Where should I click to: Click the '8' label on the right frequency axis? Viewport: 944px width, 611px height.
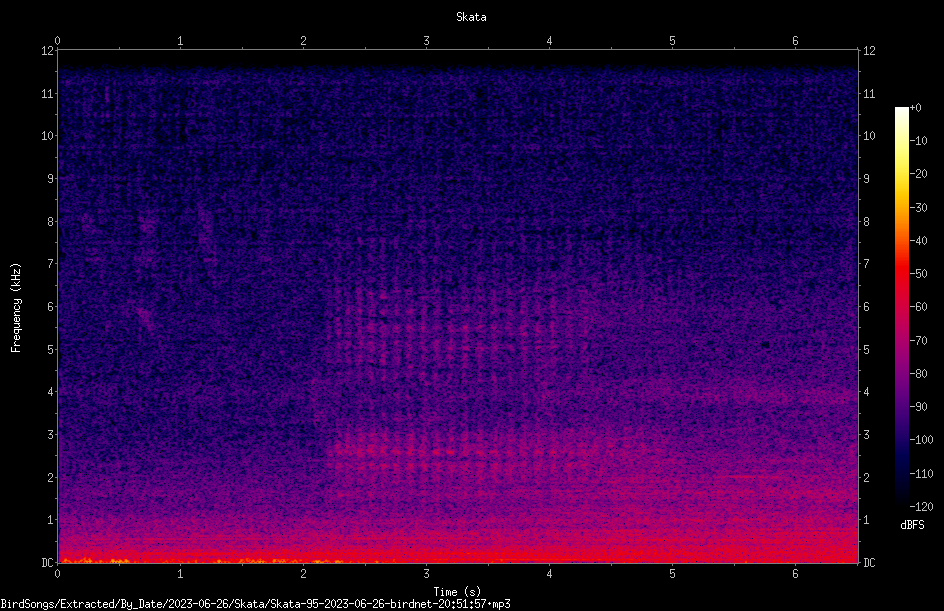866,222
